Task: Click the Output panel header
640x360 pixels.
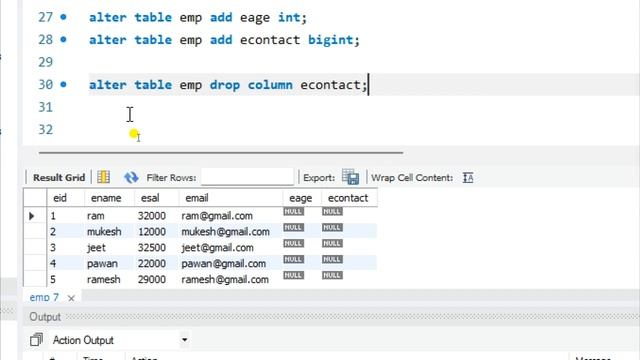Action: pyautogui.click(x=45, y=317)
